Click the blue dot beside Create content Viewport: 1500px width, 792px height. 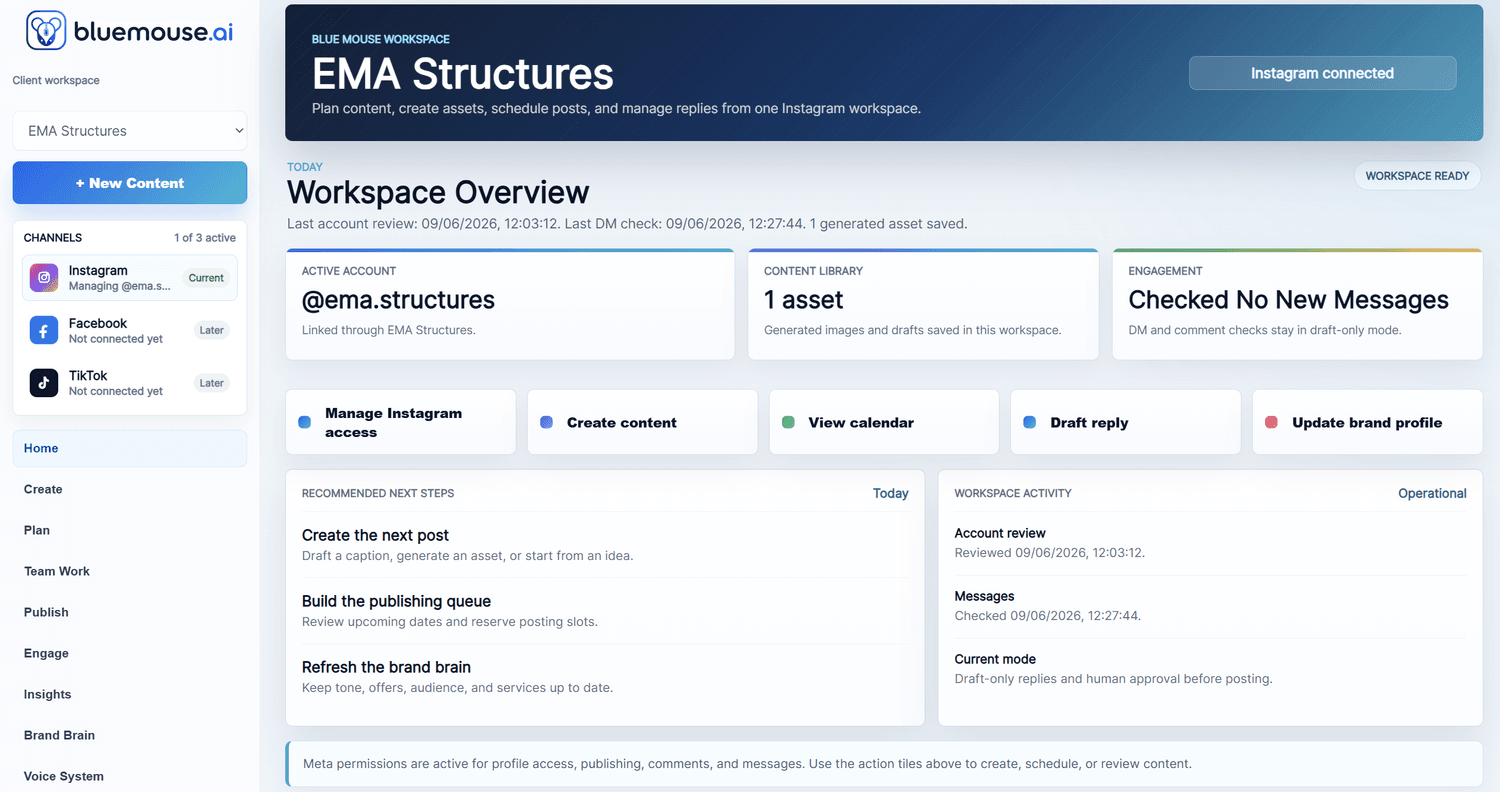(547, 423)
